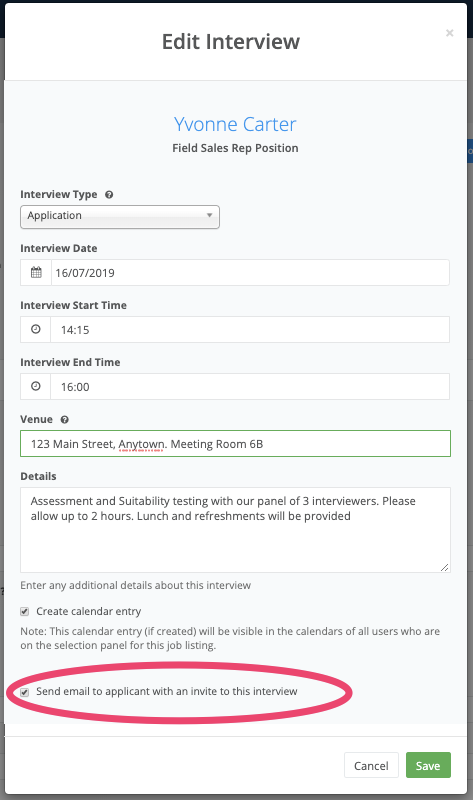Click the Save button
The height and width of the screenshot is (800, 473).
click(x=428, y=765)
